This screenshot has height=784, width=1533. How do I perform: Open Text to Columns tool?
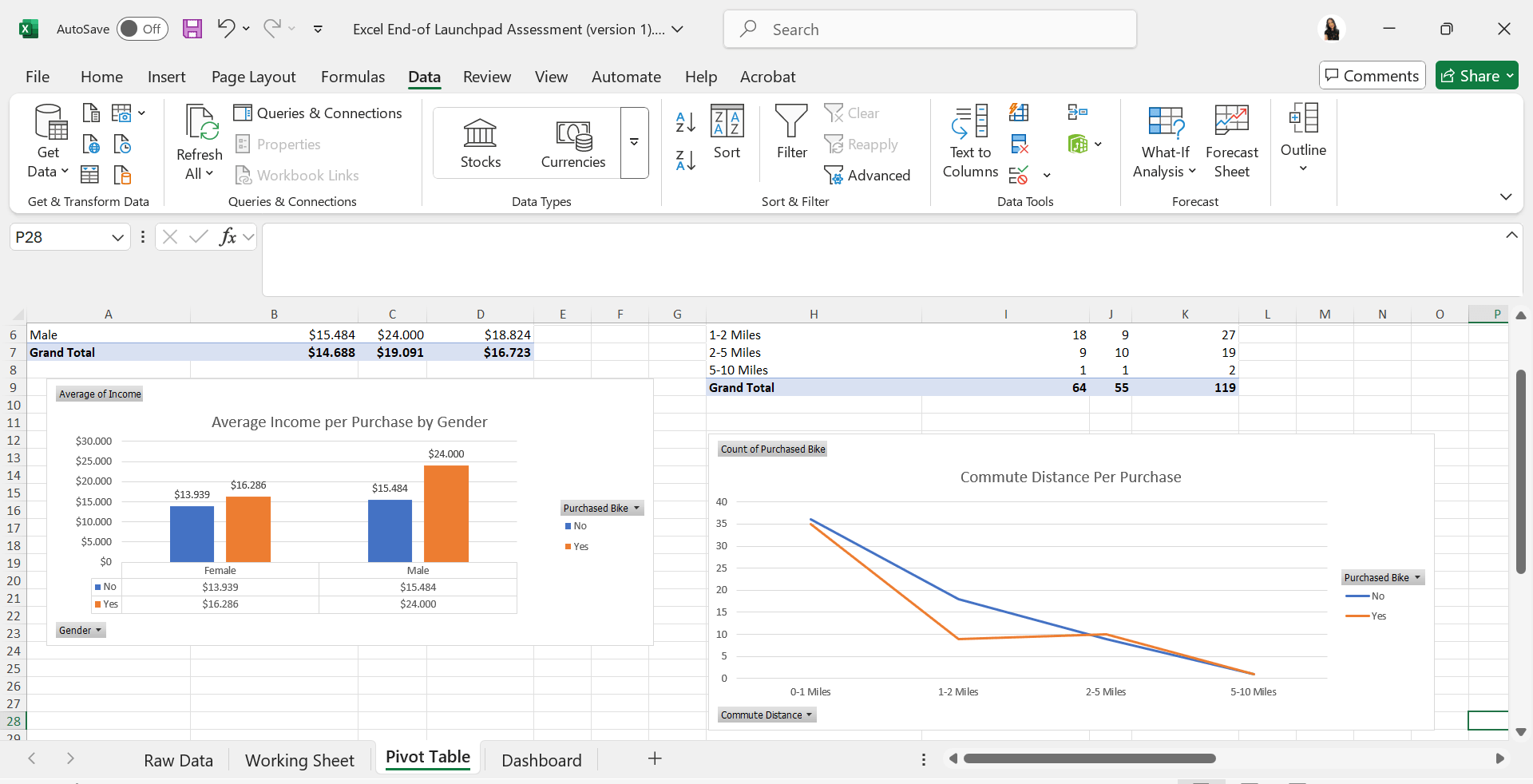(970, 141)
